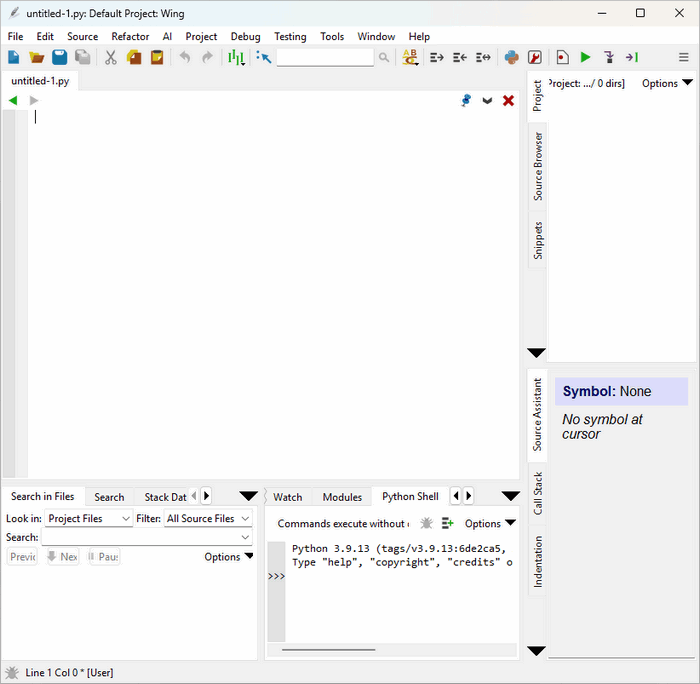Click the scissors cut icon
The image size is (700, 684).
coord(111,58)
